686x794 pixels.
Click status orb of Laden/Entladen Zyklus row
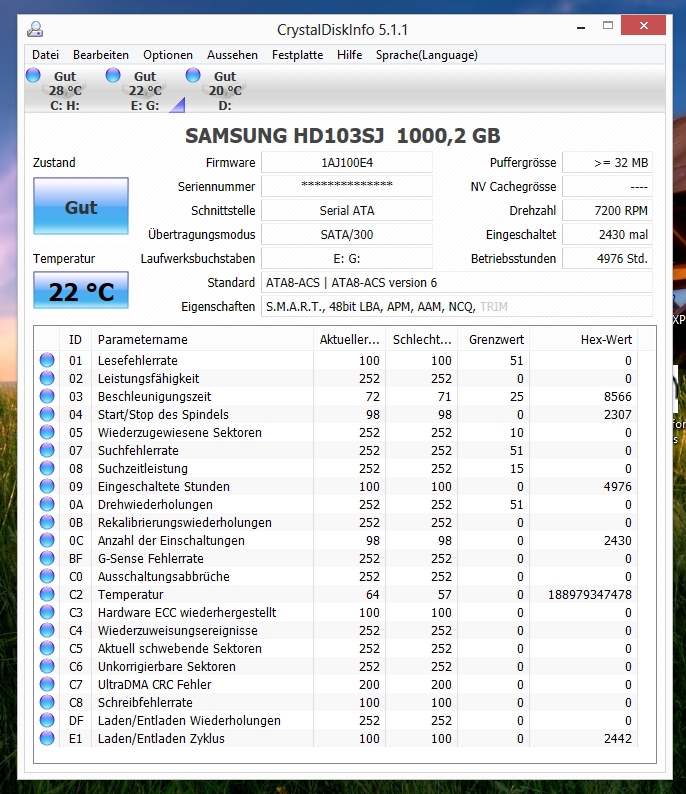point(47,738)
